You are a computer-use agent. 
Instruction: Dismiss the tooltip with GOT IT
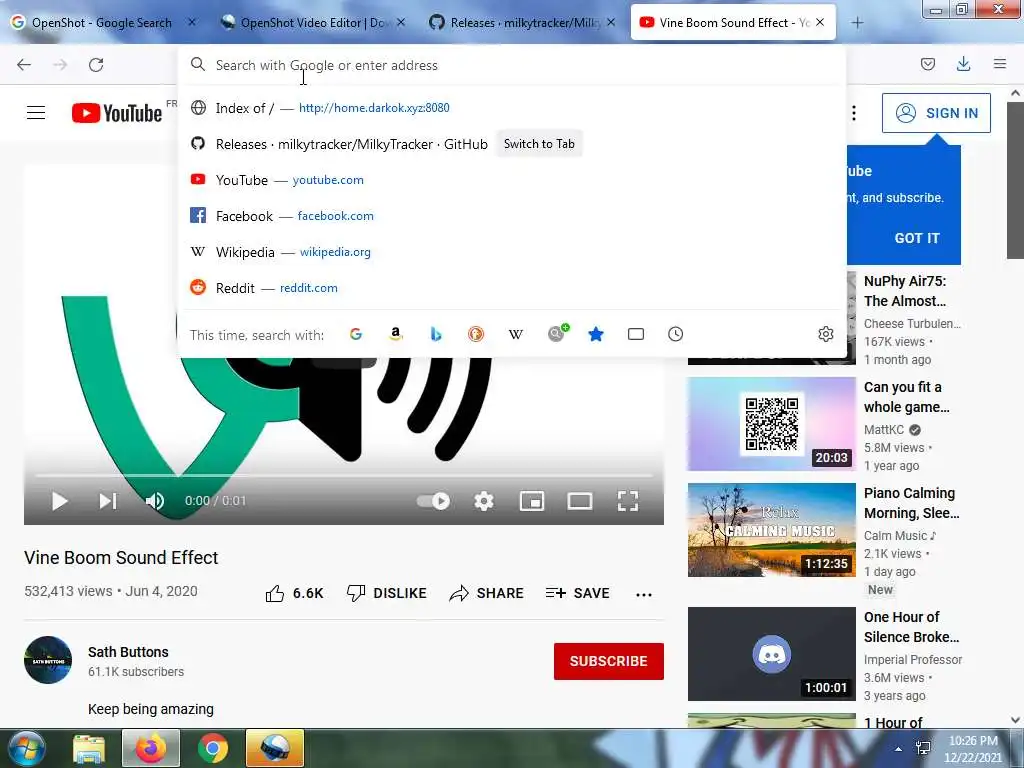coord(917,238)
